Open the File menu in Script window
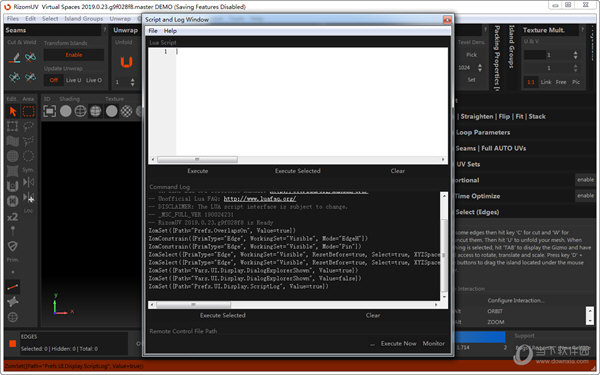This screenshot has width=600, height=375. point(153,31)
